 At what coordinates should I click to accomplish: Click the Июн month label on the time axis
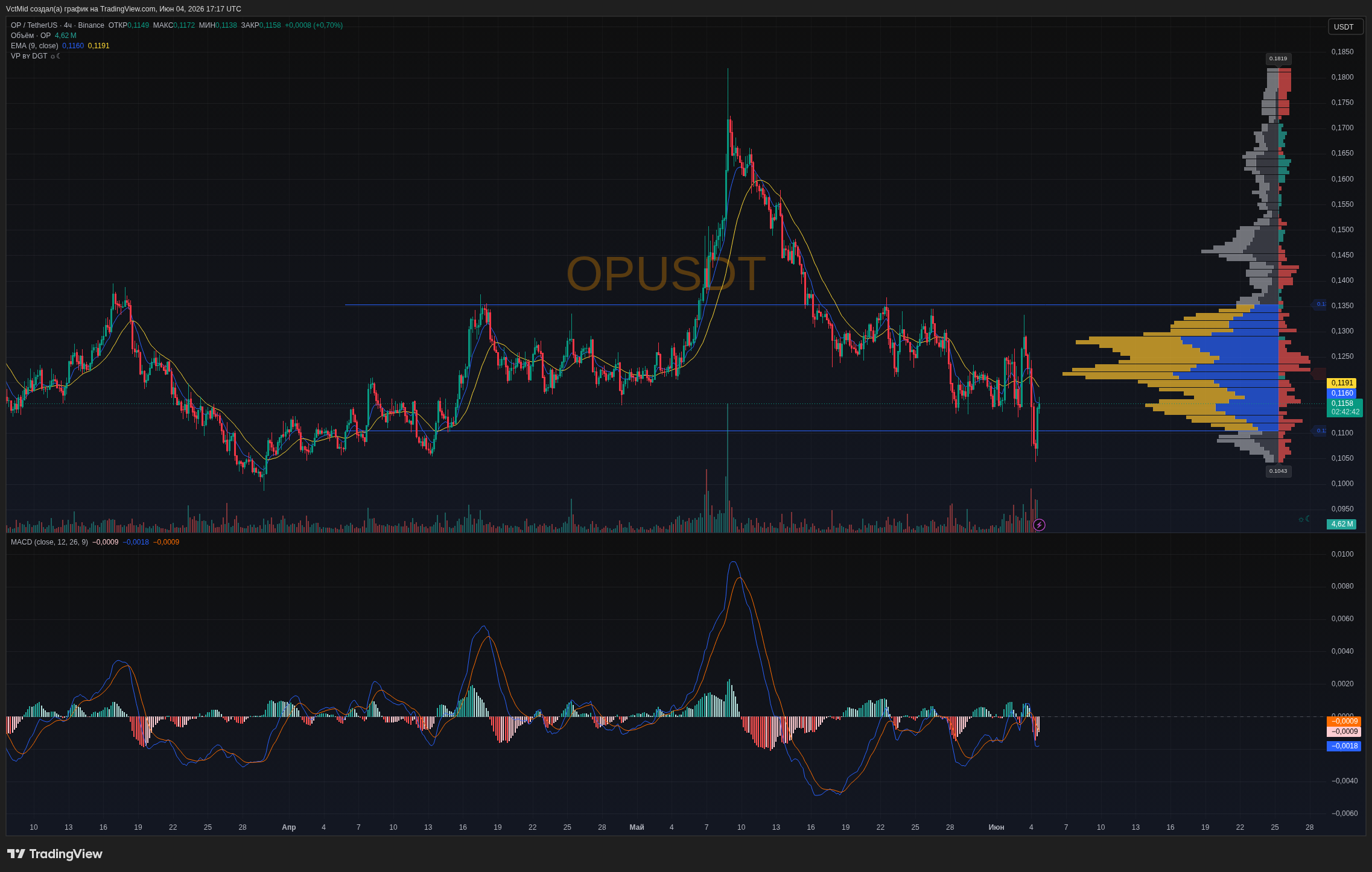coord(996,827)
